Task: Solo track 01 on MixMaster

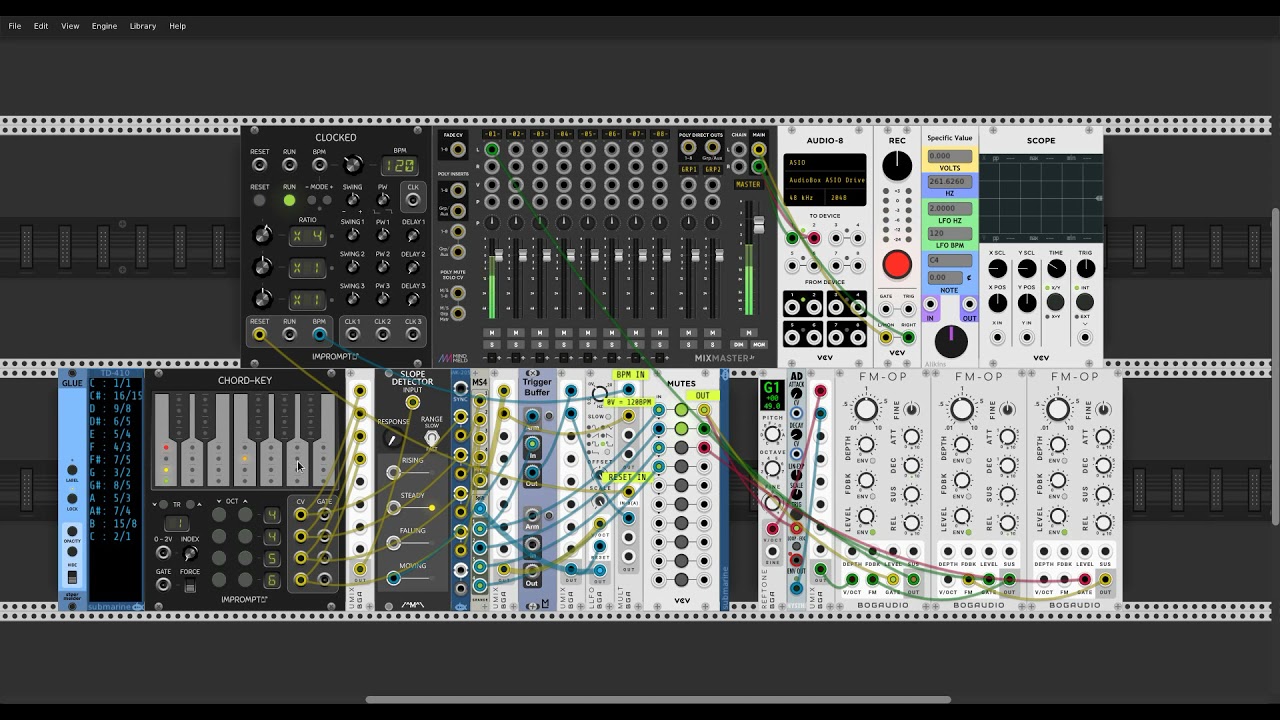Action: tap(491, 345)
